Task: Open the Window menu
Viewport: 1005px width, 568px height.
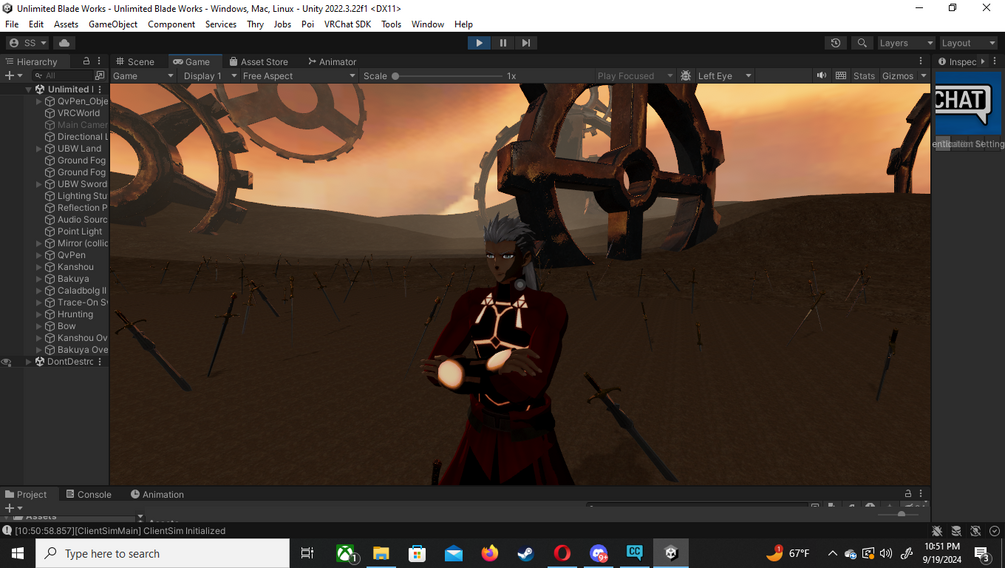Action: 428,24
